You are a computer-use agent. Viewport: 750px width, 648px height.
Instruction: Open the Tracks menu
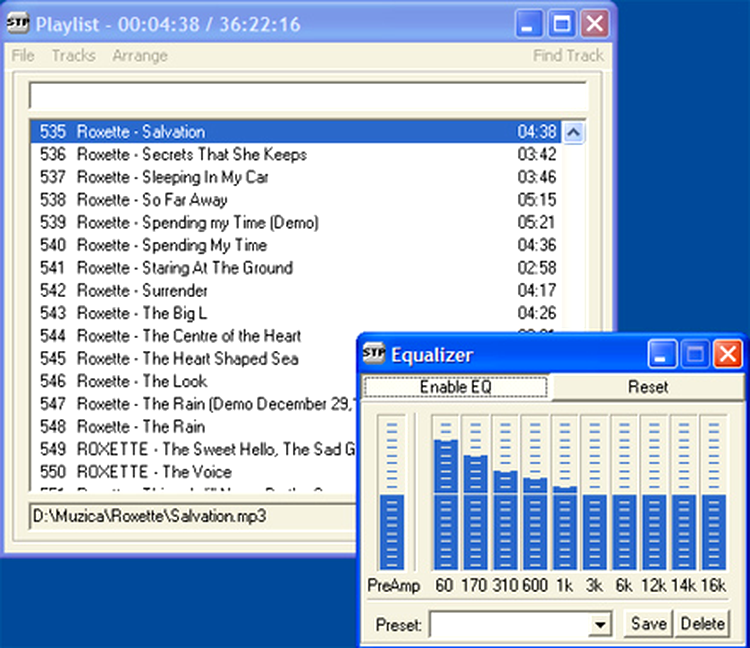pyautogui.click(x=74, y=55)
